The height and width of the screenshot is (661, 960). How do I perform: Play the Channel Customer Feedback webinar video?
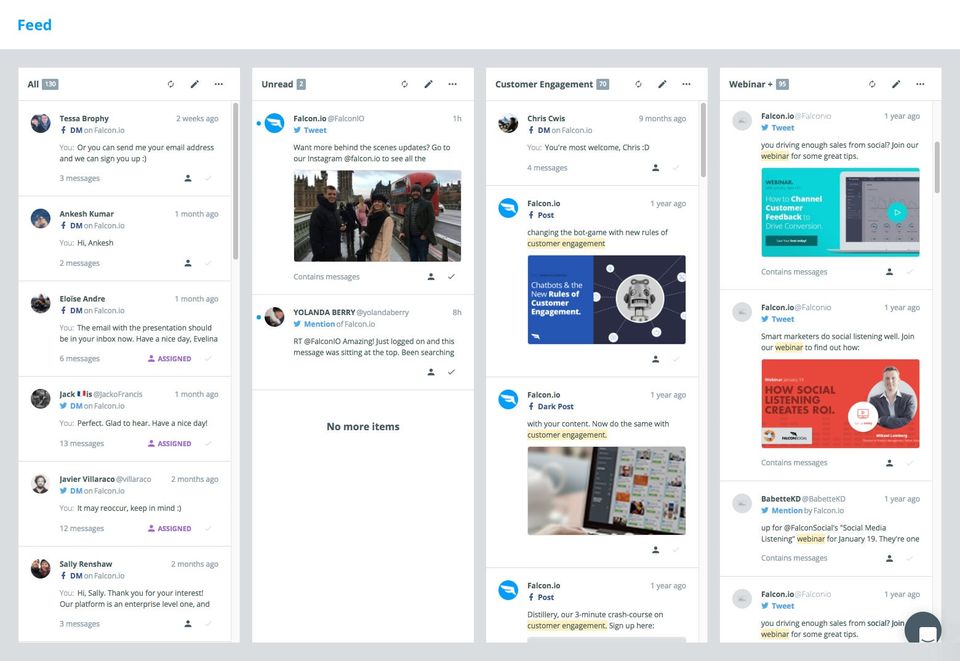(897, 212)
